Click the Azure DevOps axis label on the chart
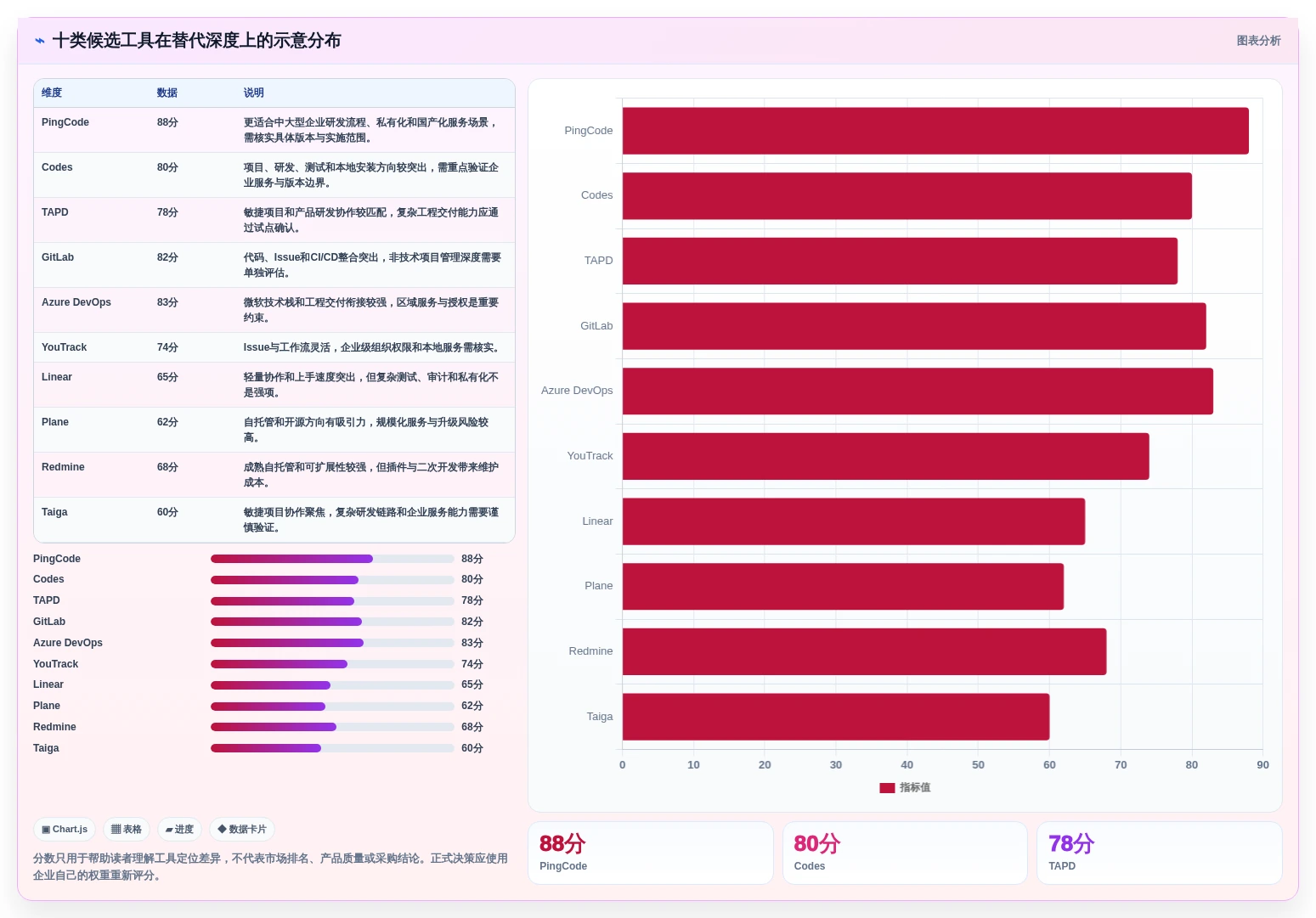Screen dimensions: 1316x918 point(577,391)
